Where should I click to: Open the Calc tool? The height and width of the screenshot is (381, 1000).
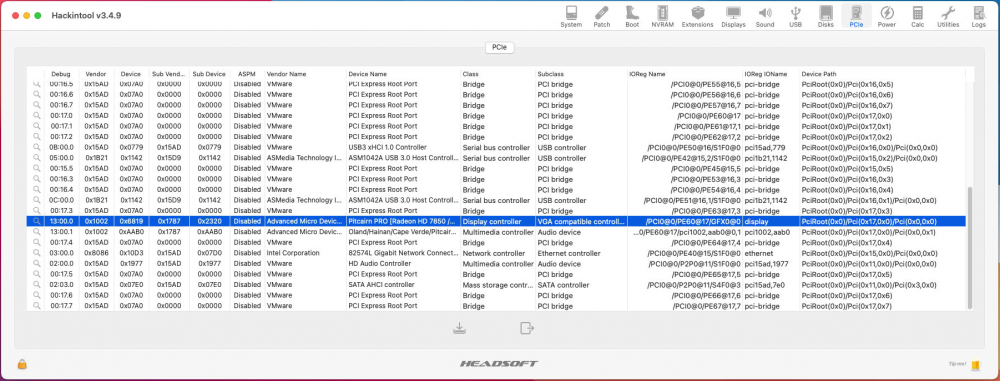coord(918,17)
